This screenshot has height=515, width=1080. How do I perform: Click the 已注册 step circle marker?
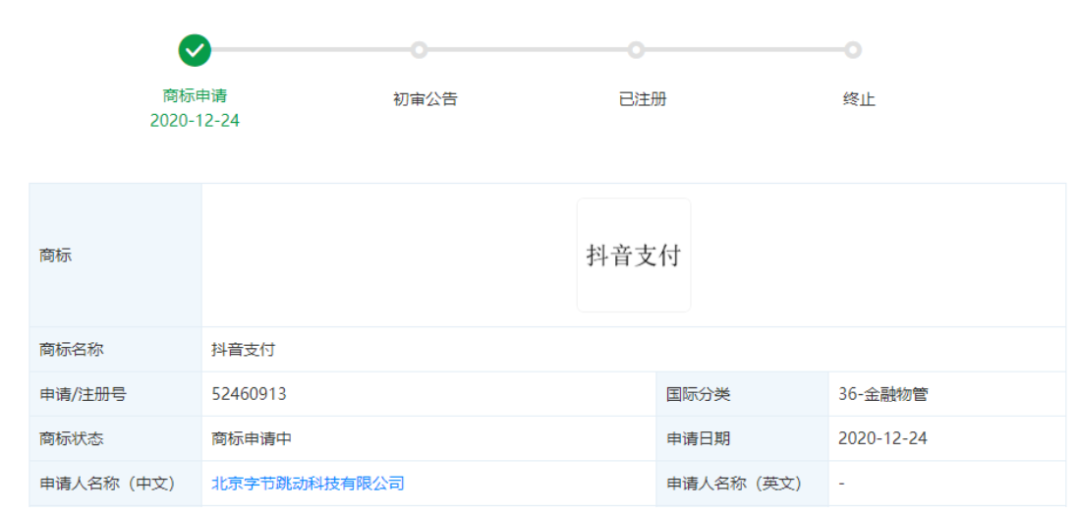(x=636, y=50)
